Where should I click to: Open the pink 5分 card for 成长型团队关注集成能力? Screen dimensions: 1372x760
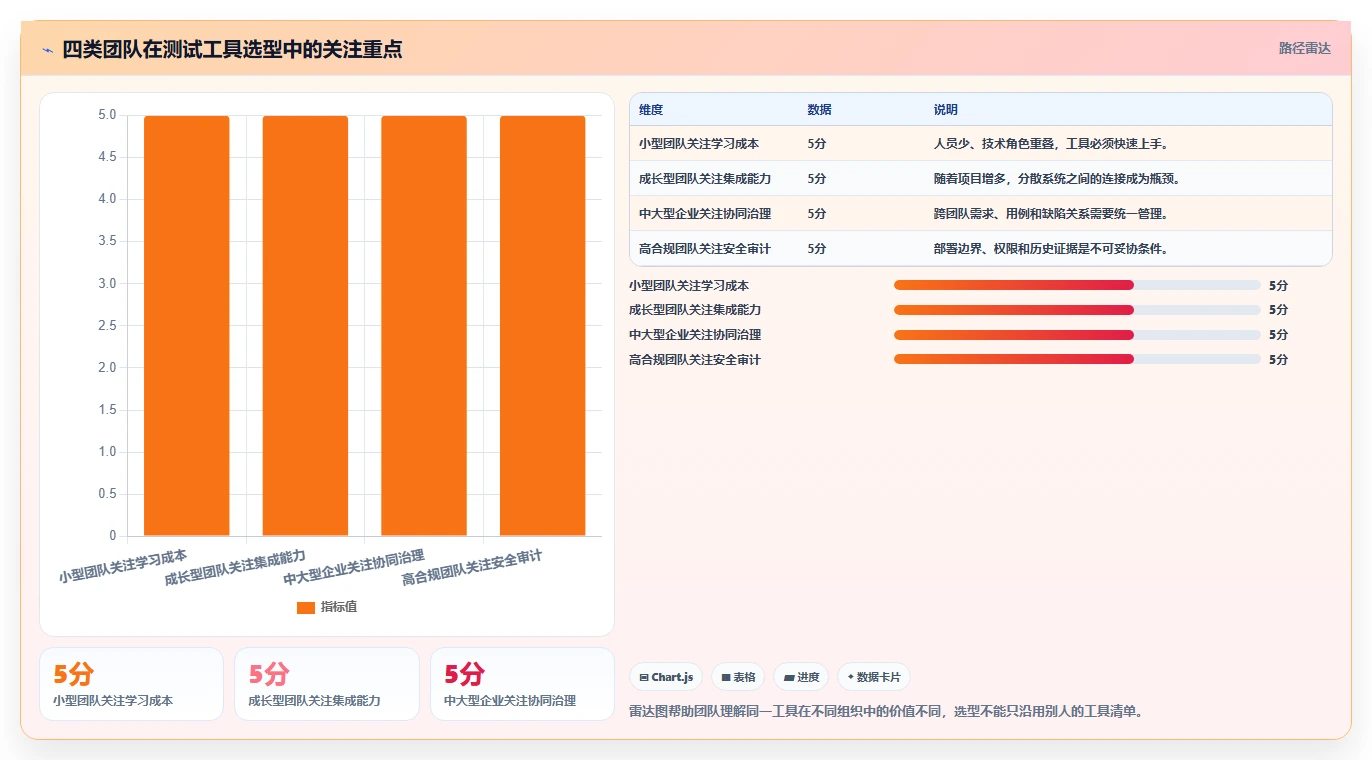(326, 684)
